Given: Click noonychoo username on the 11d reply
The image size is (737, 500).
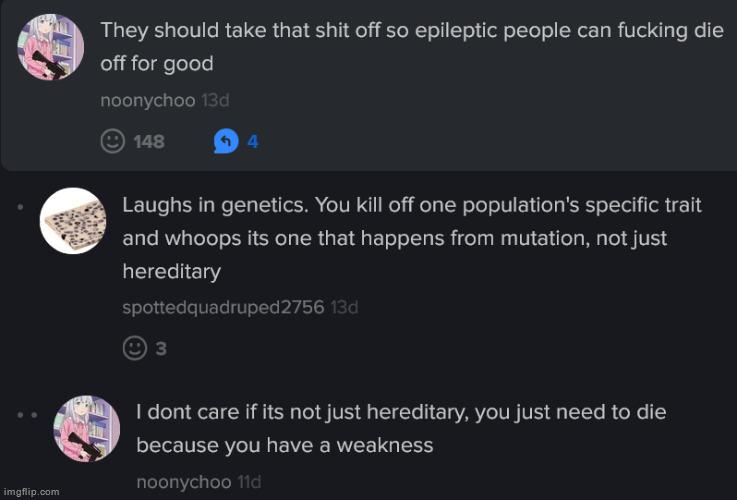Looking at the screenshot, I should tap(183, 481).
